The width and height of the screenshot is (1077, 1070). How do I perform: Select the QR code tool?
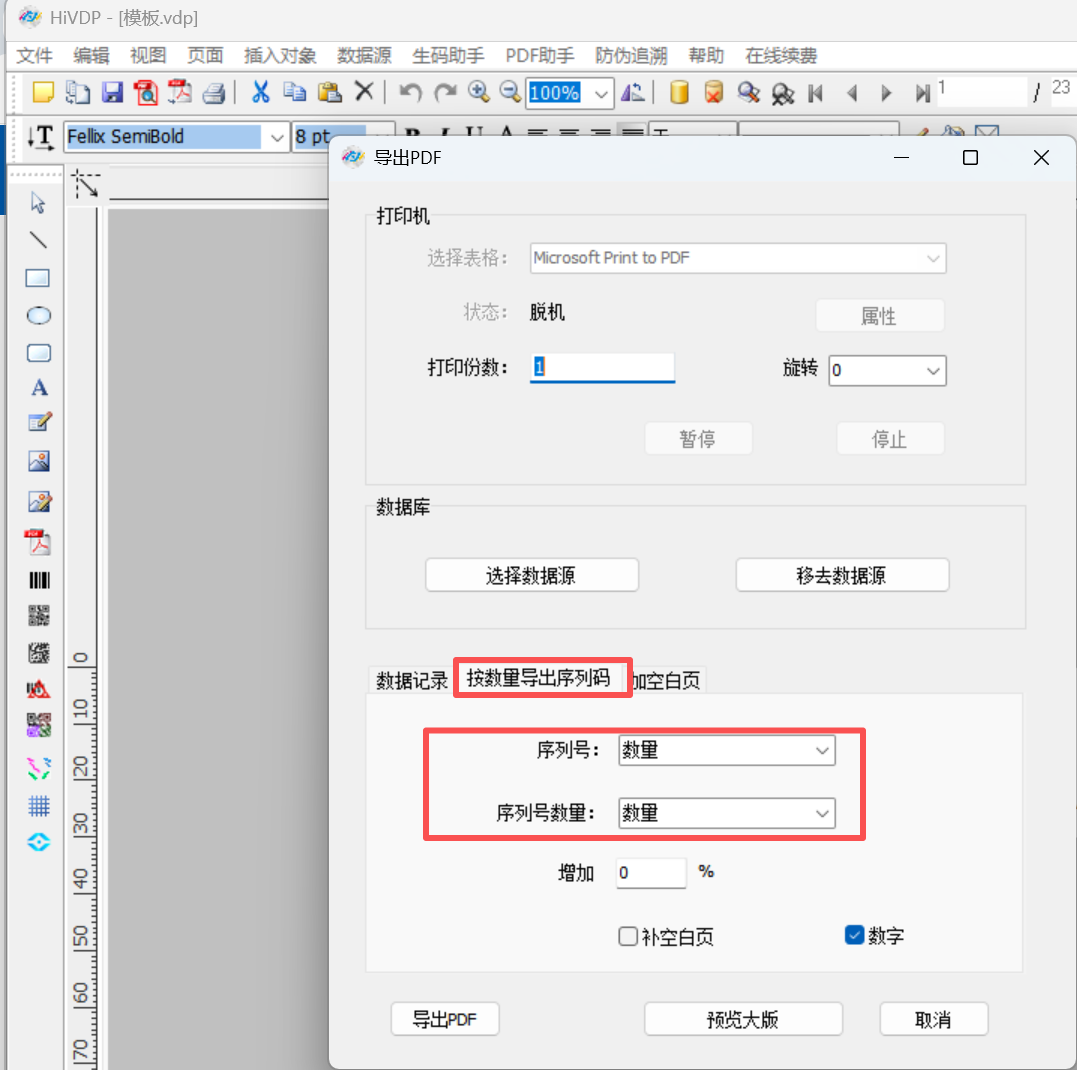[39, 616]
